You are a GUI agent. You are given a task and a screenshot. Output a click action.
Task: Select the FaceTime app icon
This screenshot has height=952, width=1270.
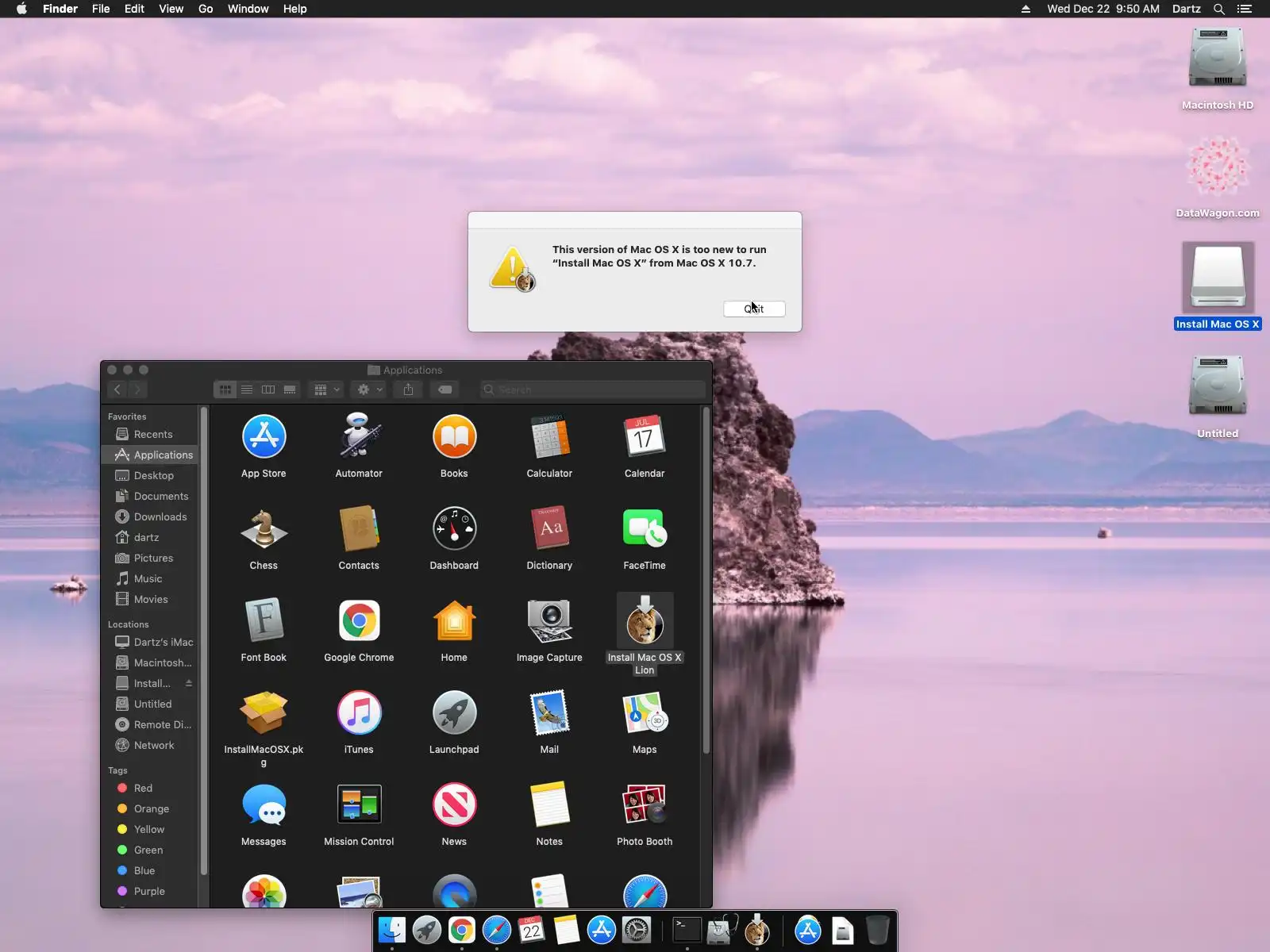click(x=645, y=528)
